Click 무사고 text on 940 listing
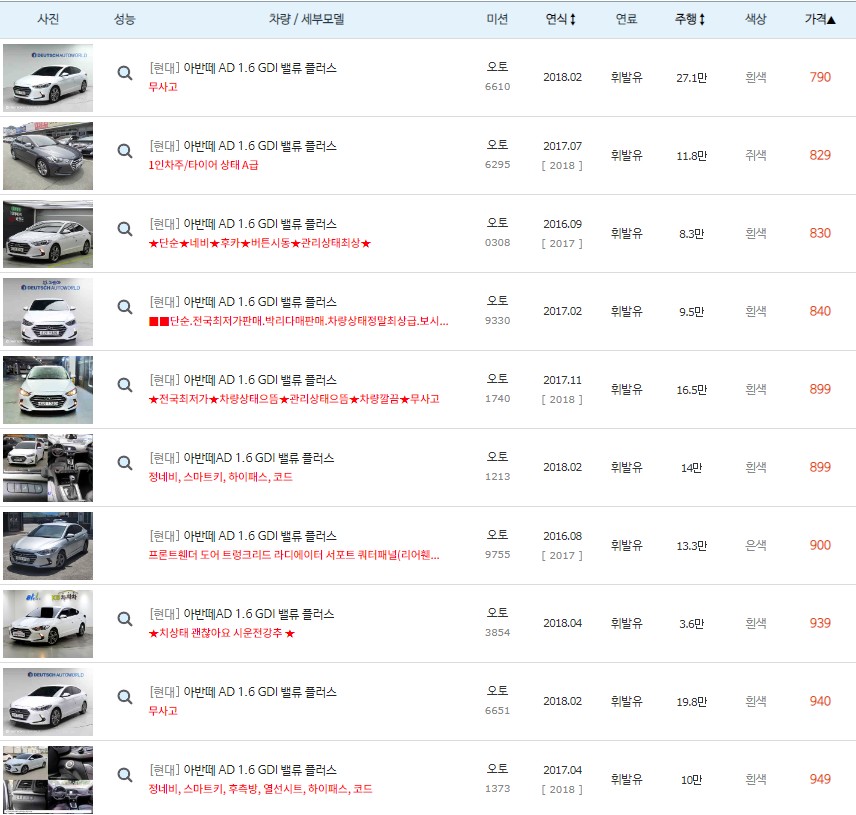Screen dimensions: 856x815 [163, 711]
